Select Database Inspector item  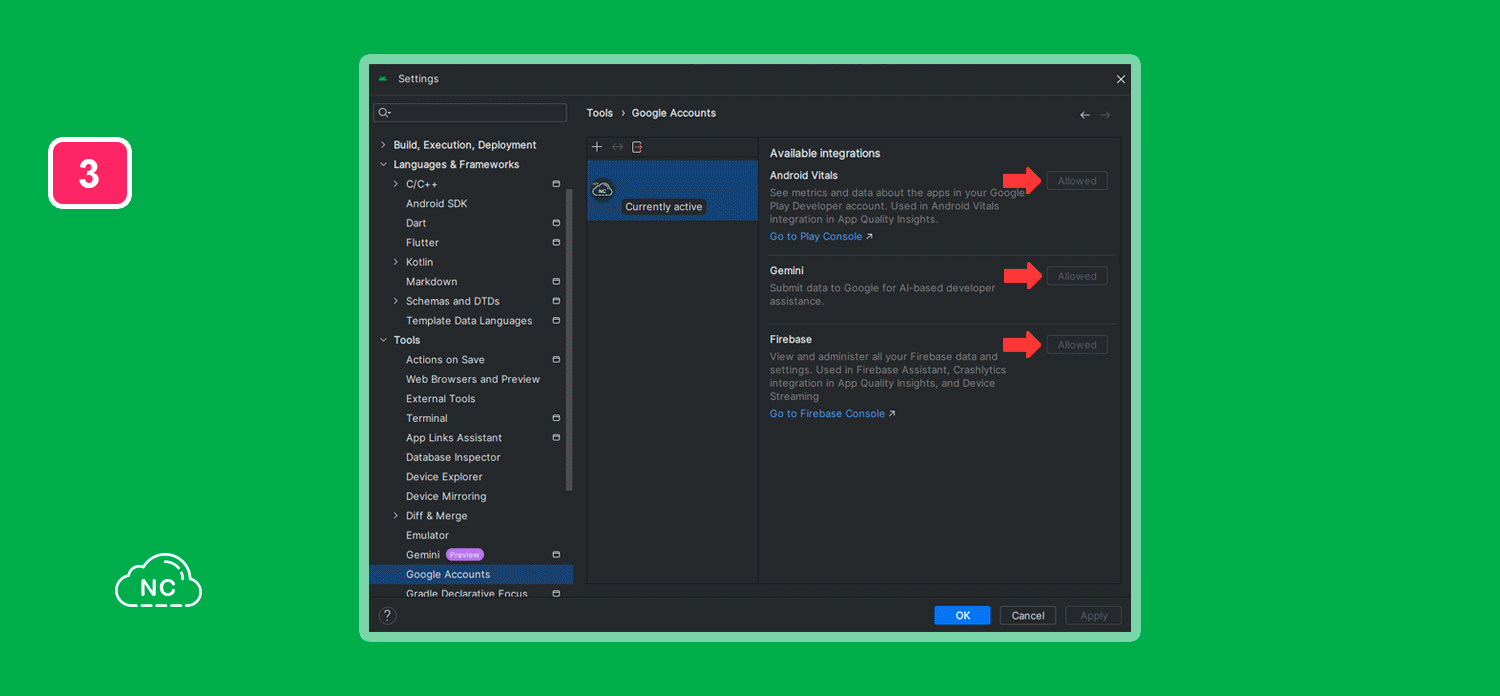point(453,457)
